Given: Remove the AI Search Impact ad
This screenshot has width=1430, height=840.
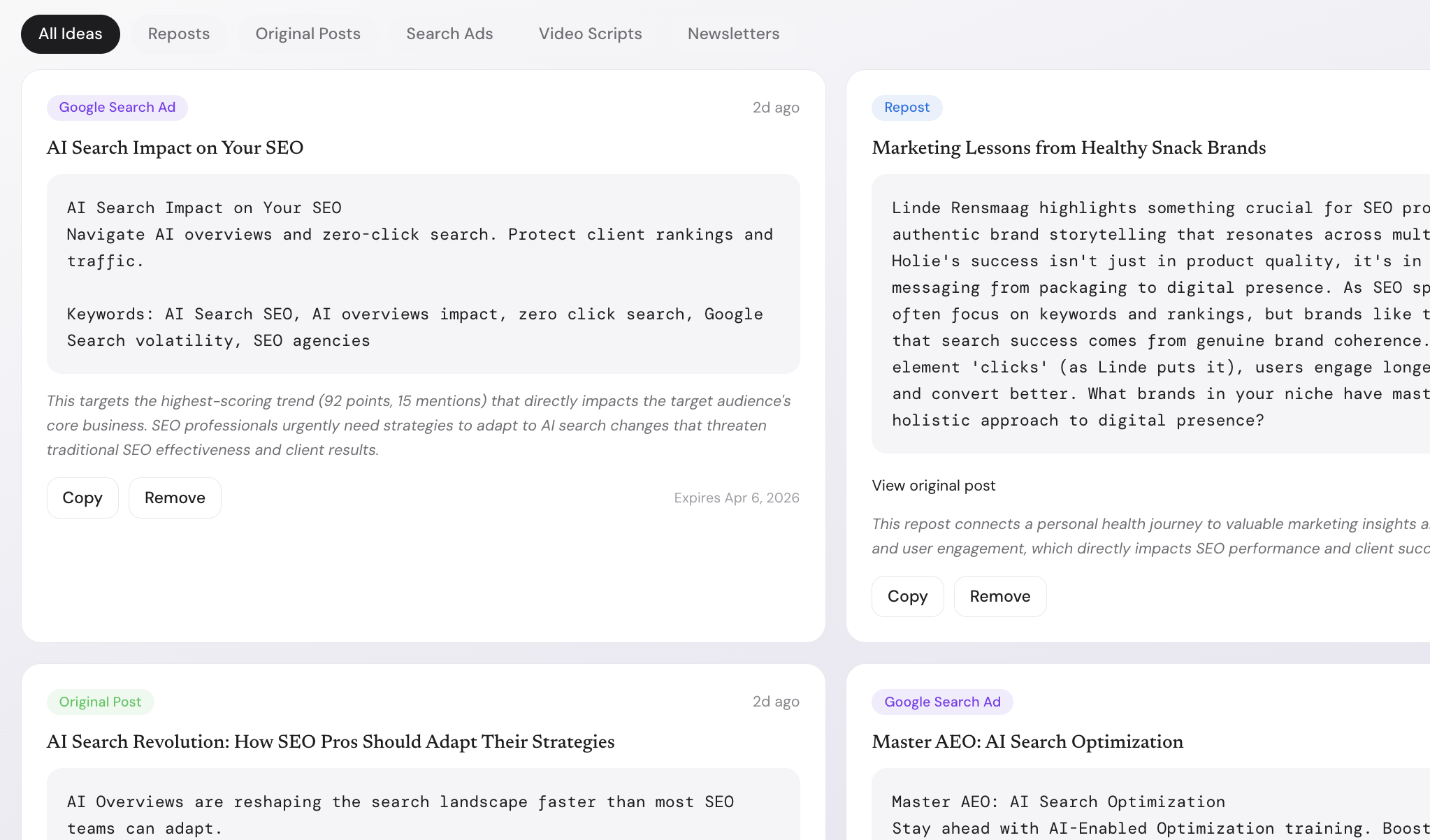Looking at the screenshot, I should coord(175,498).
